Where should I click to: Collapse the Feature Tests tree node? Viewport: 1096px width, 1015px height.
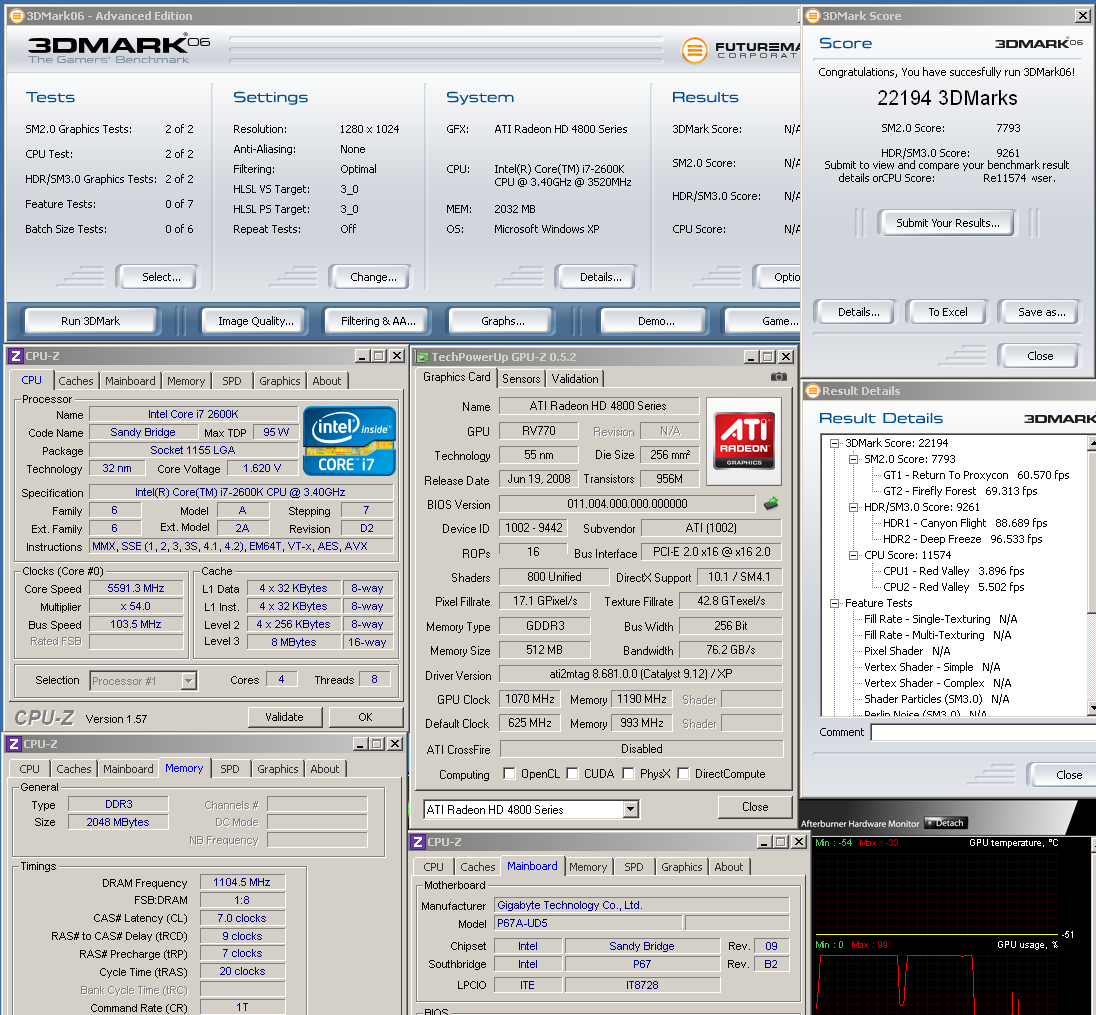pos(834,603)
